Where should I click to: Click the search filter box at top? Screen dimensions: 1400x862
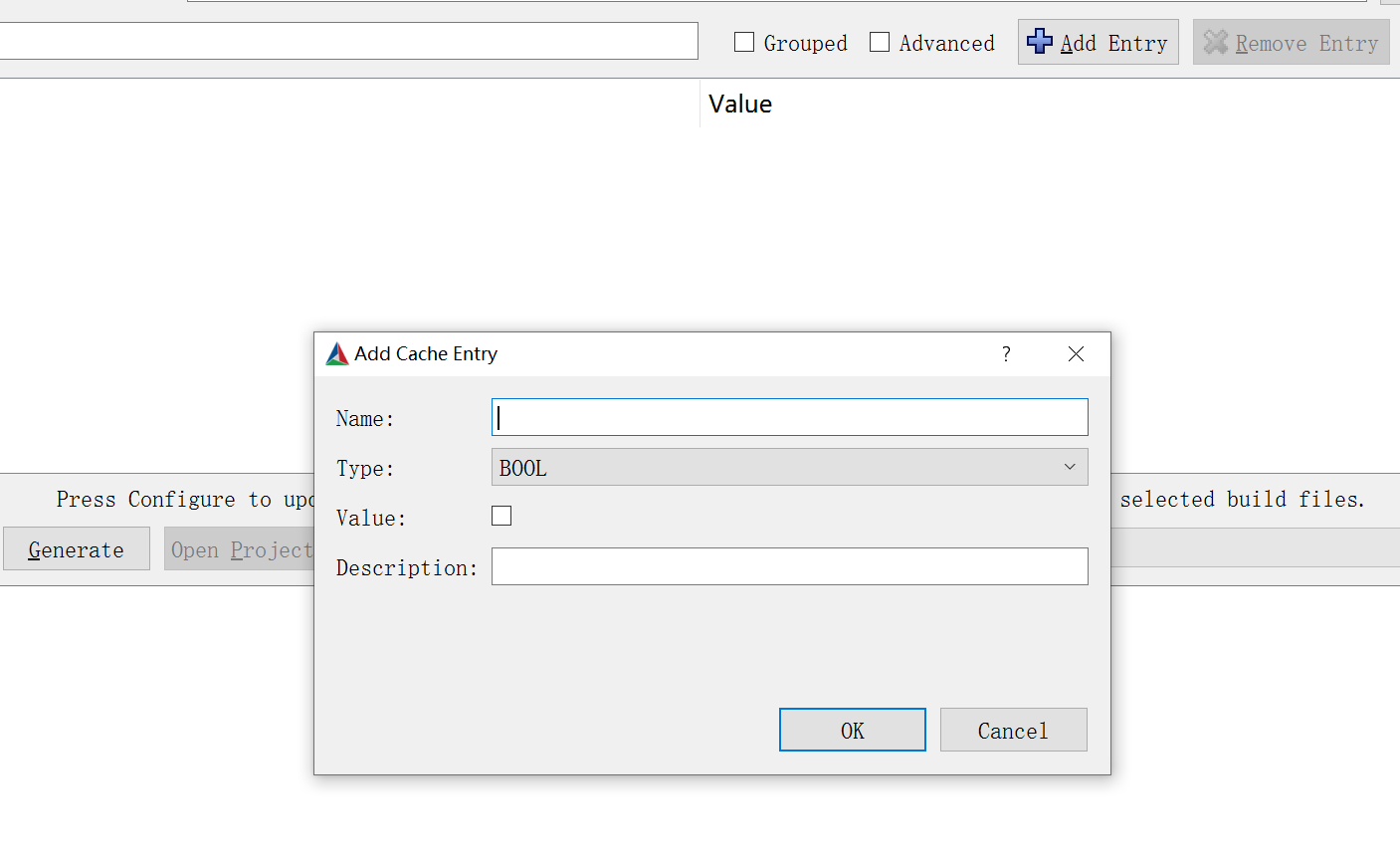click(348, 41)
